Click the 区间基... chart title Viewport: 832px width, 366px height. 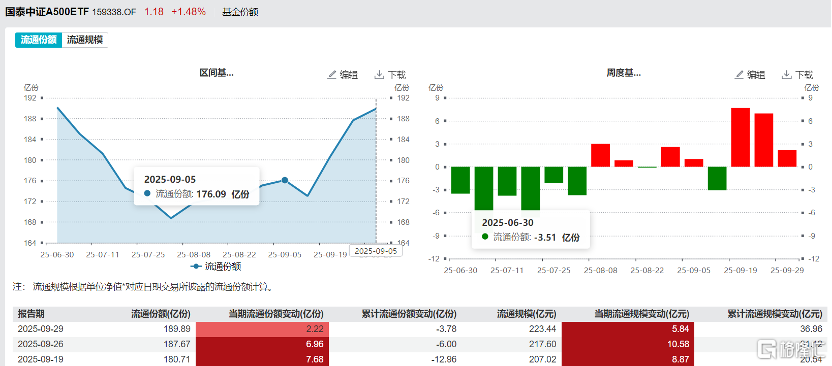[x=216, y=73]
